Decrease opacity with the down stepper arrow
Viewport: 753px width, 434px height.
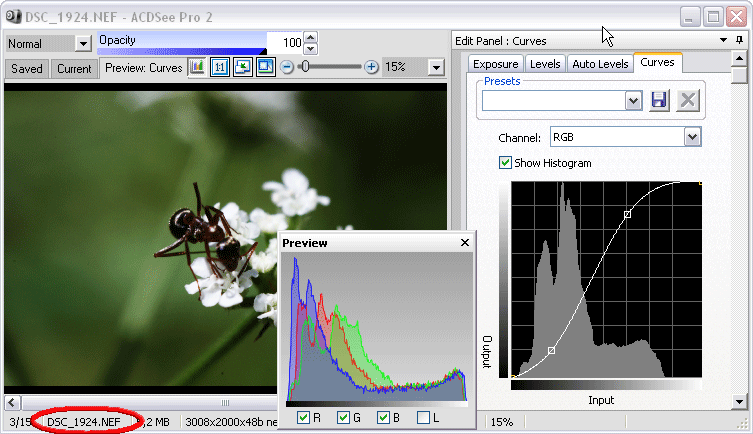pyautogui.click(x=311, y=48)
